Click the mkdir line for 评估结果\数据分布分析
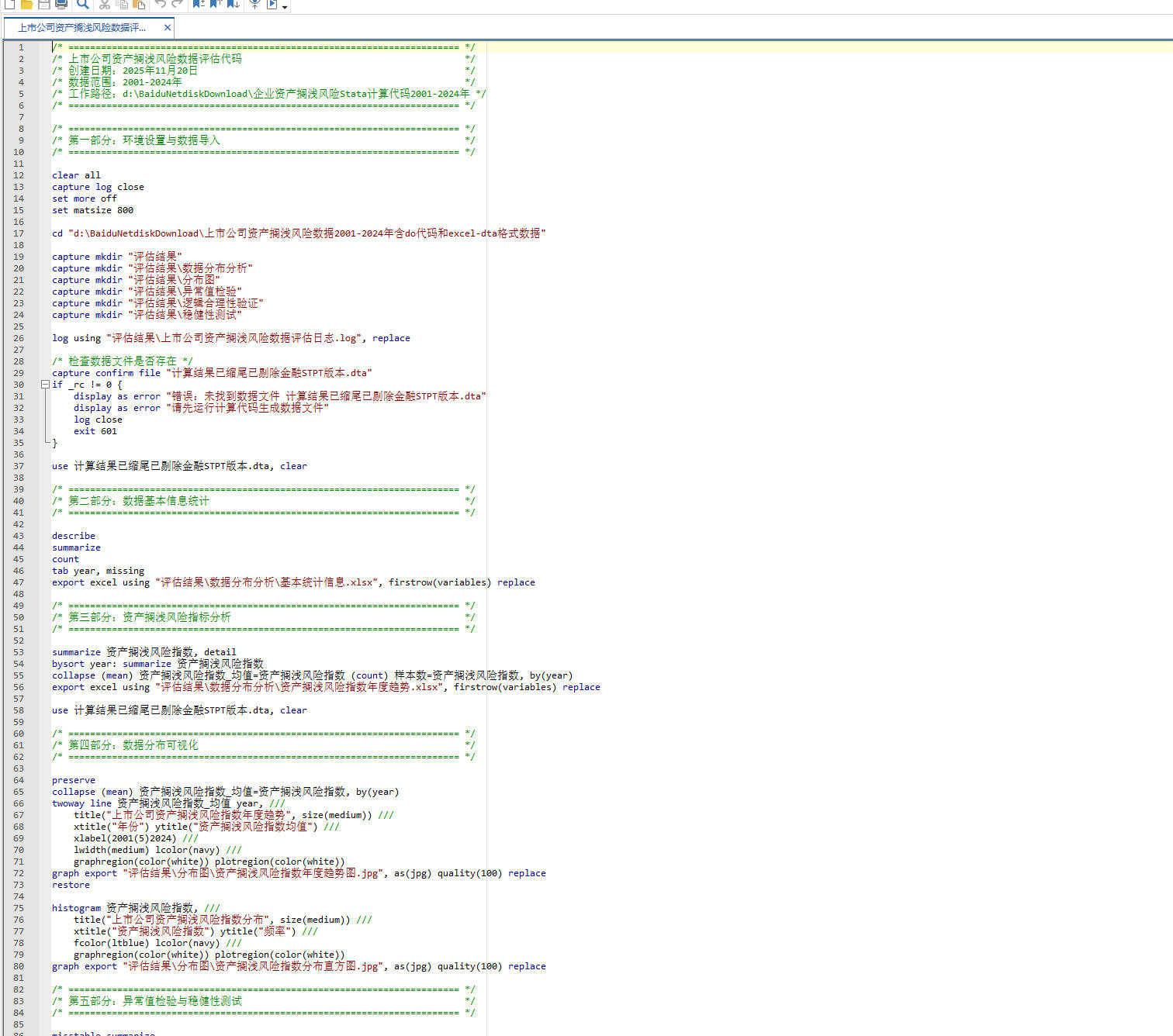The height and width of the screenshot is (1036, 1173). (152, 268)
